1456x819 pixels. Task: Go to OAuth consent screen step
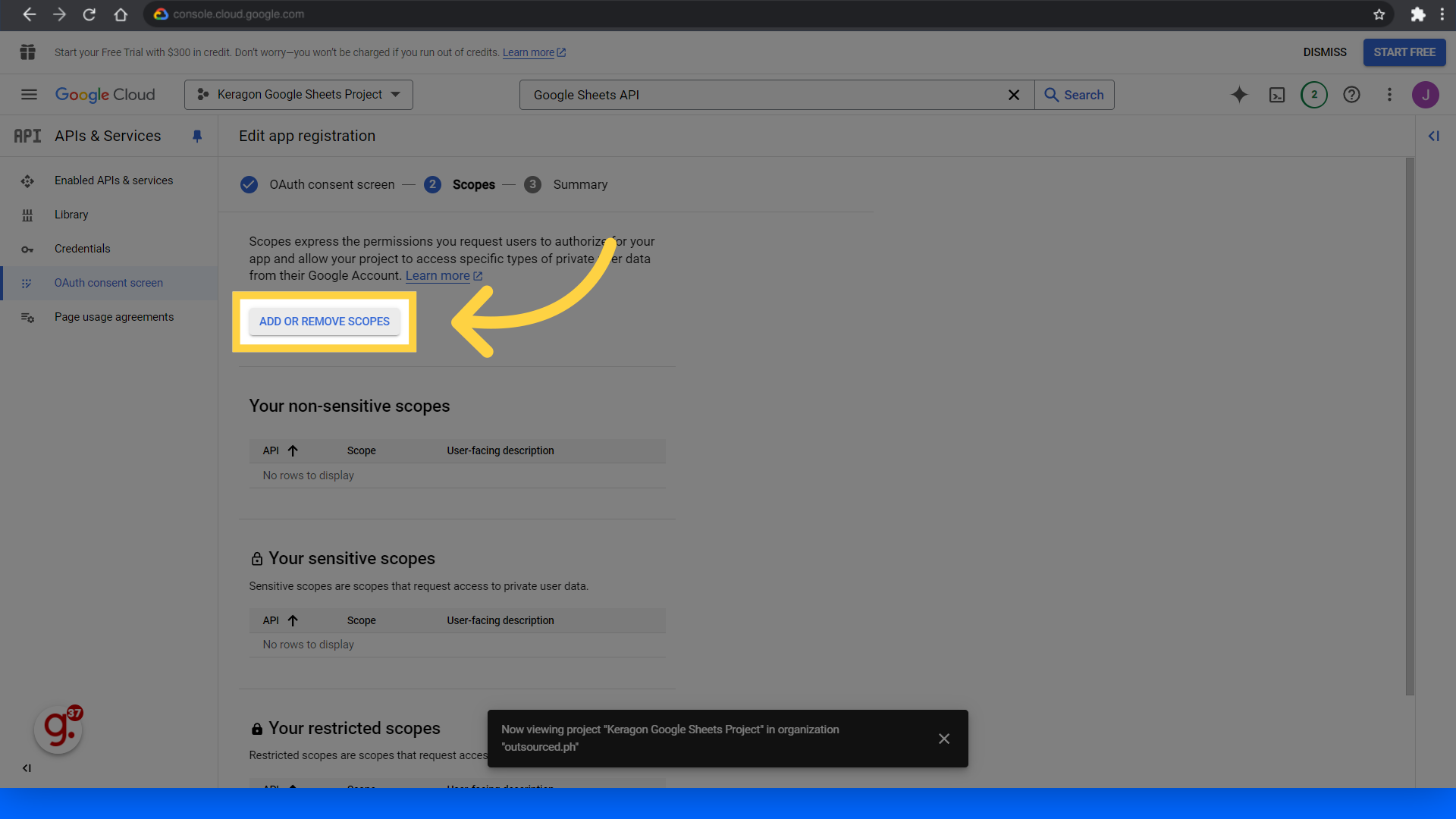[x=318, y=184]
